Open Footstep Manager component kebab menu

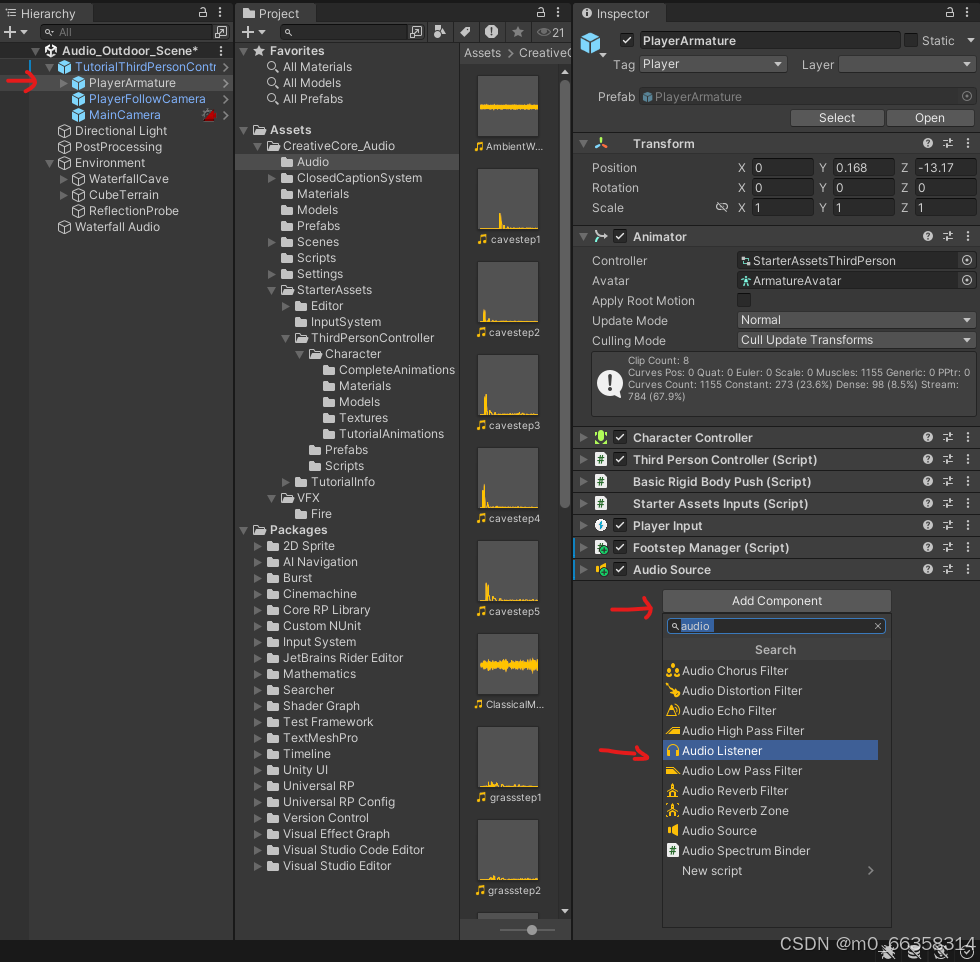(968, 548)
